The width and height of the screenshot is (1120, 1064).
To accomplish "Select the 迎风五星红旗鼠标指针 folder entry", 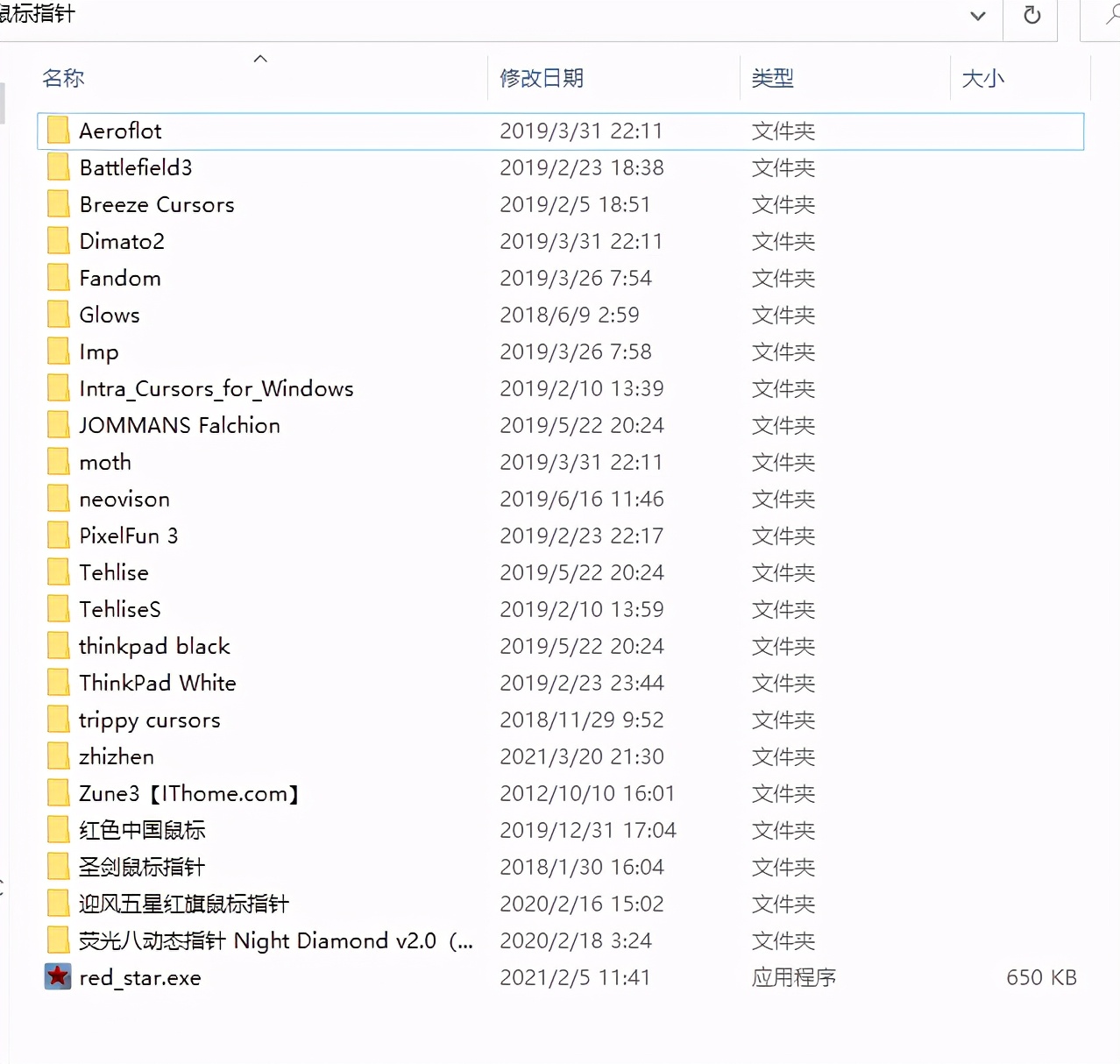I will [184, 904].
